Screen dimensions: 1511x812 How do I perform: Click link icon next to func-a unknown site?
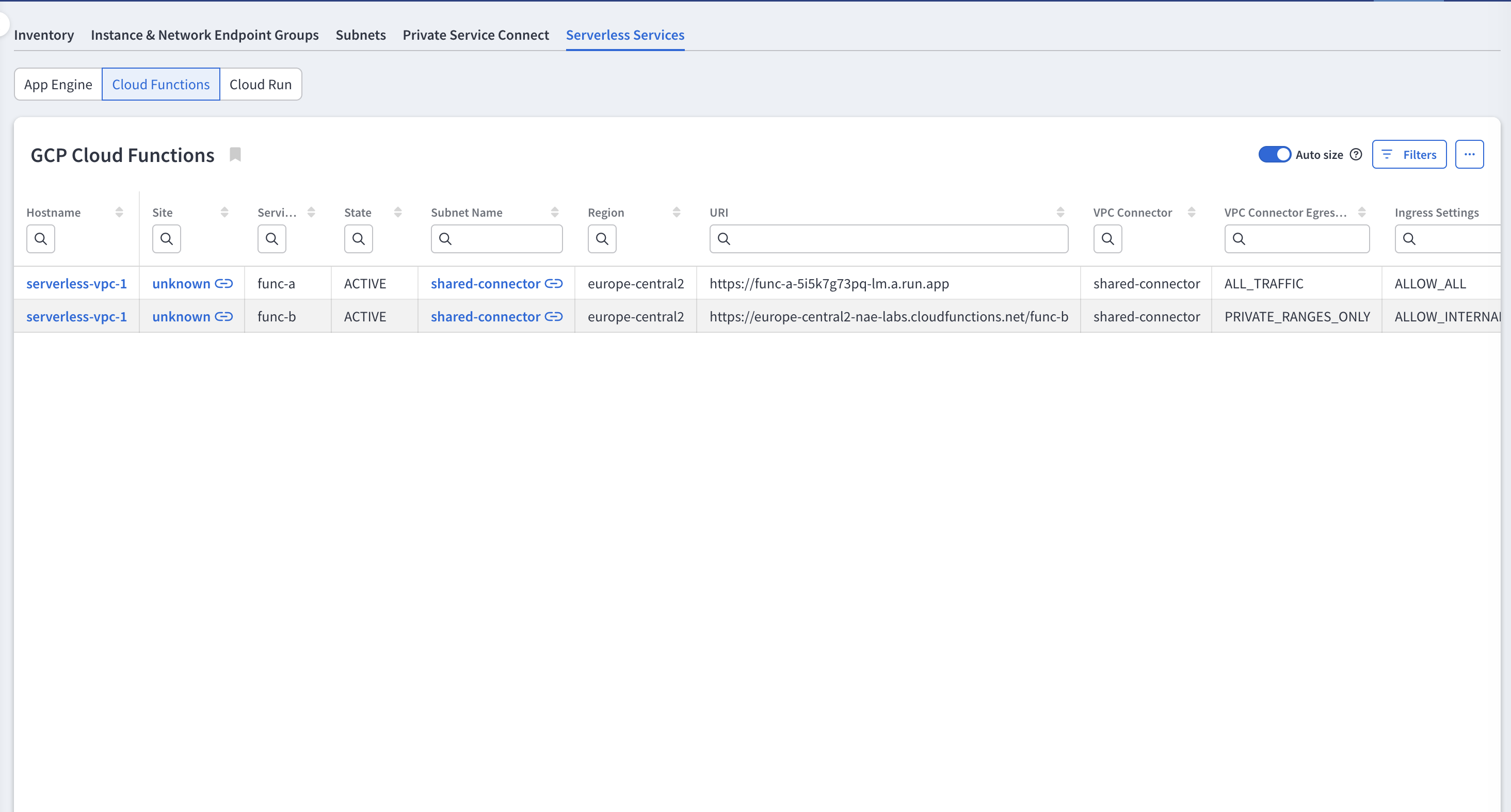[224, 284]
